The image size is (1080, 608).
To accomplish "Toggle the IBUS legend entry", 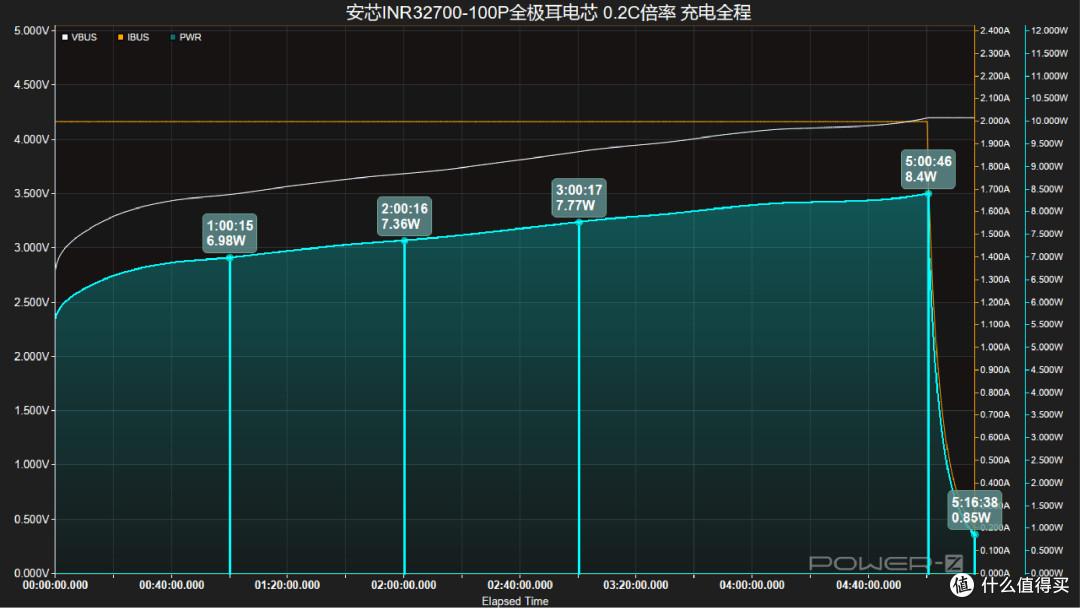I will click(133, 37).
